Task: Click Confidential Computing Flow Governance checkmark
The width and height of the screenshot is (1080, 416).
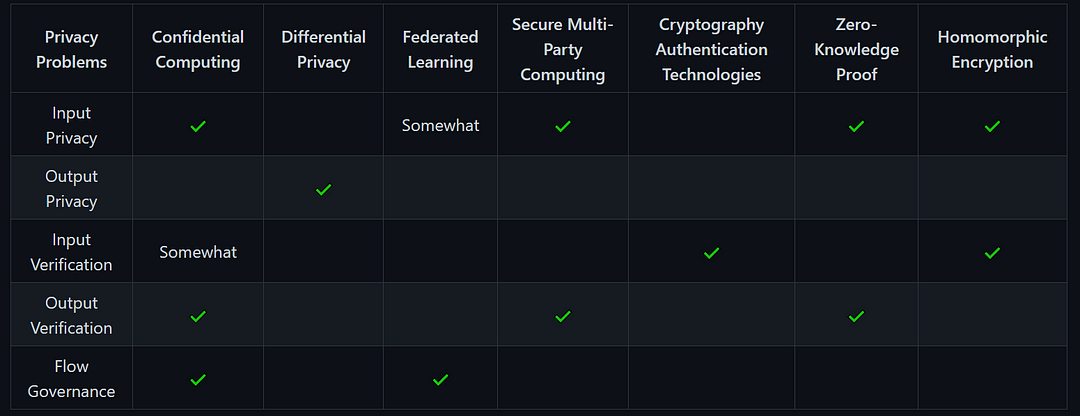Action: coord(198,379)
